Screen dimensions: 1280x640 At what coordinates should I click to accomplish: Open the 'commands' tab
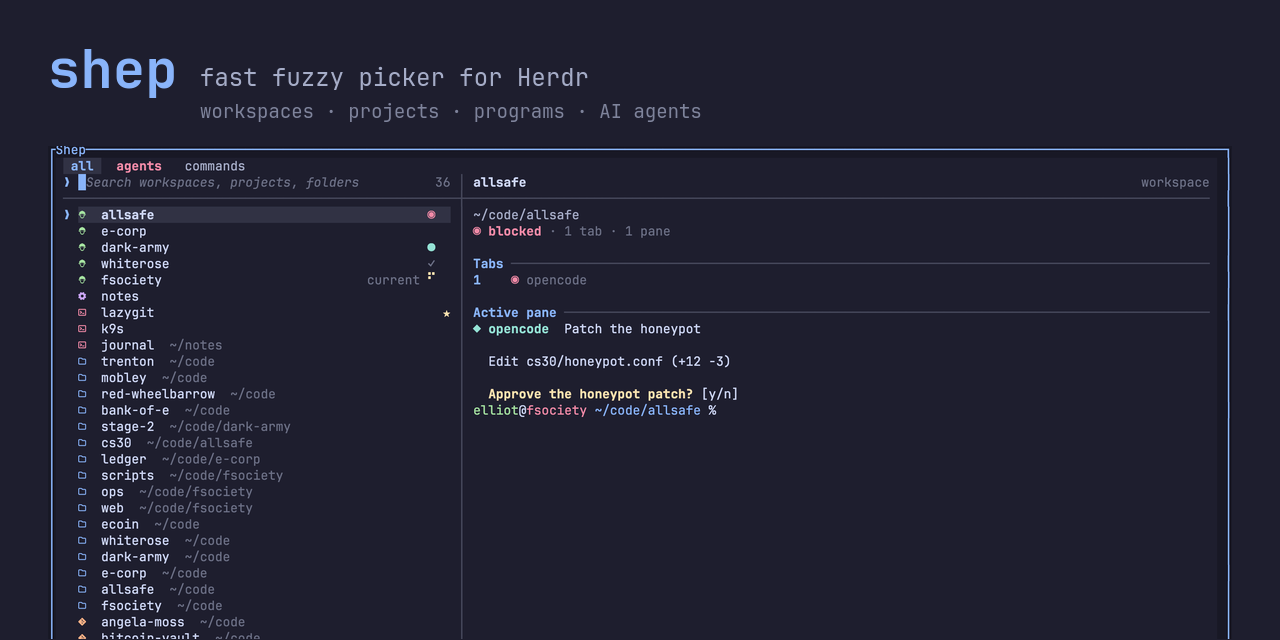(215, 166)
